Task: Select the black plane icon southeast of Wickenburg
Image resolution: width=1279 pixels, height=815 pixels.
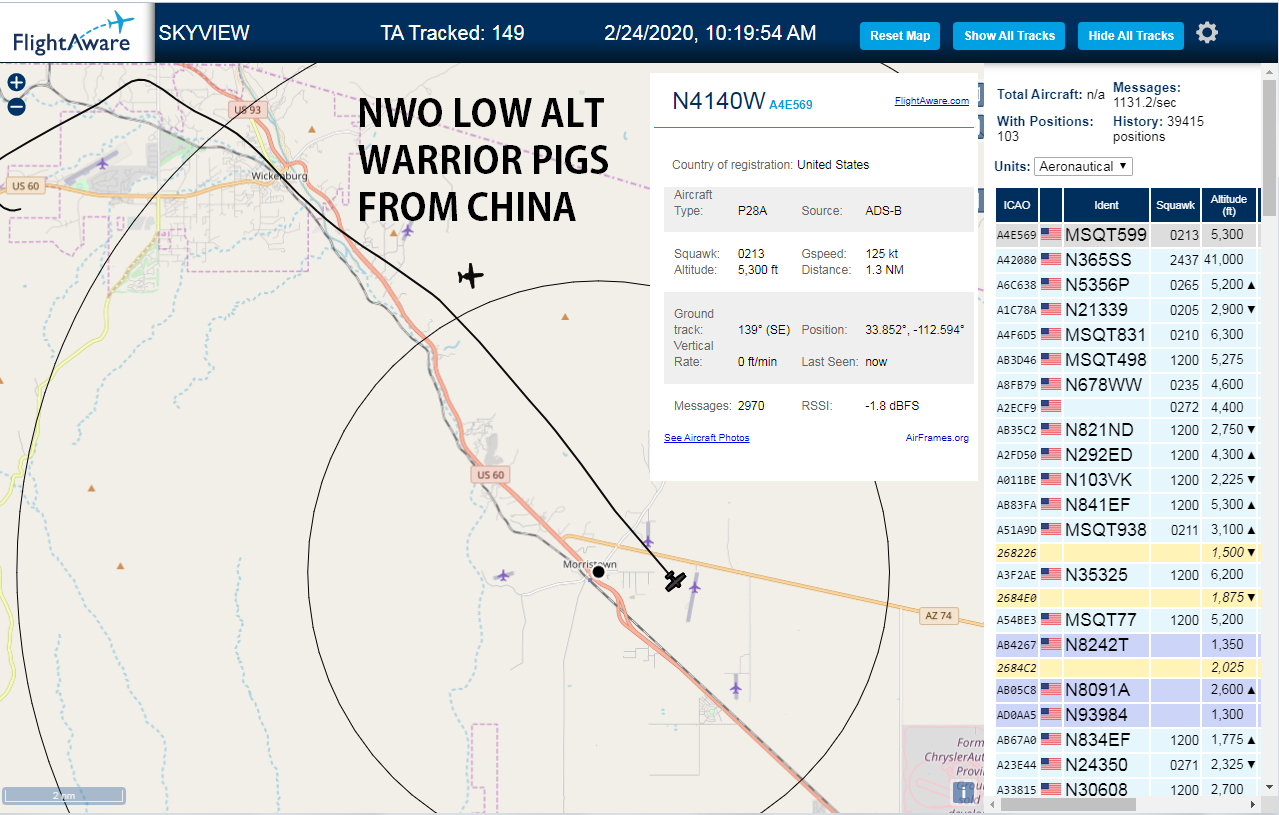Action: (470, 276)
